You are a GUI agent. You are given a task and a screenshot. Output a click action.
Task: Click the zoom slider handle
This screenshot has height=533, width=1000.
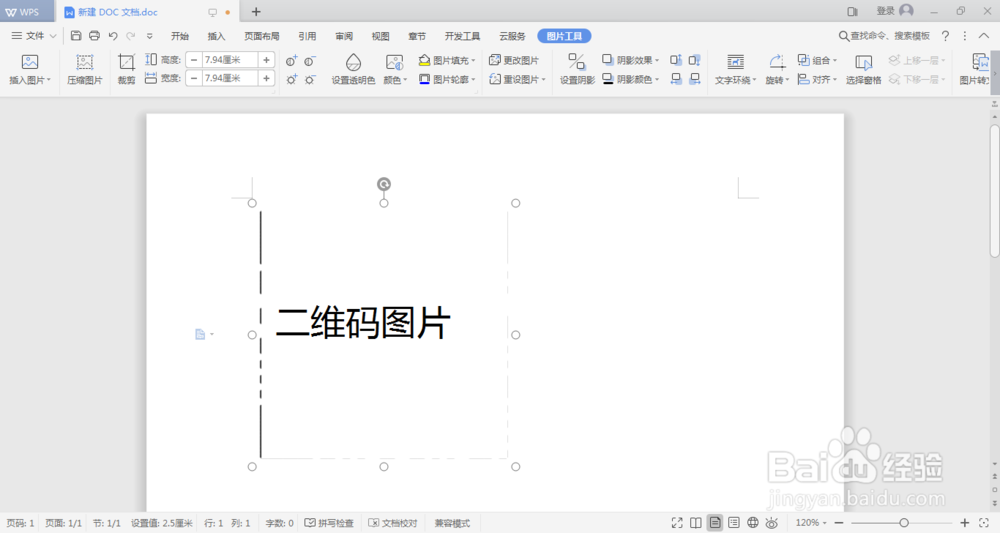[x=904, y=523]
